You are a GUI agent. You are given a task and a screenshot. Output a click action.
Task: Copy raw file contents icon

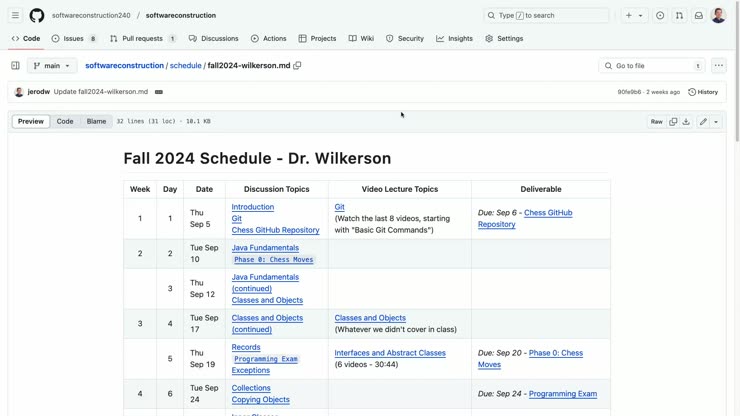pos(673,121)
